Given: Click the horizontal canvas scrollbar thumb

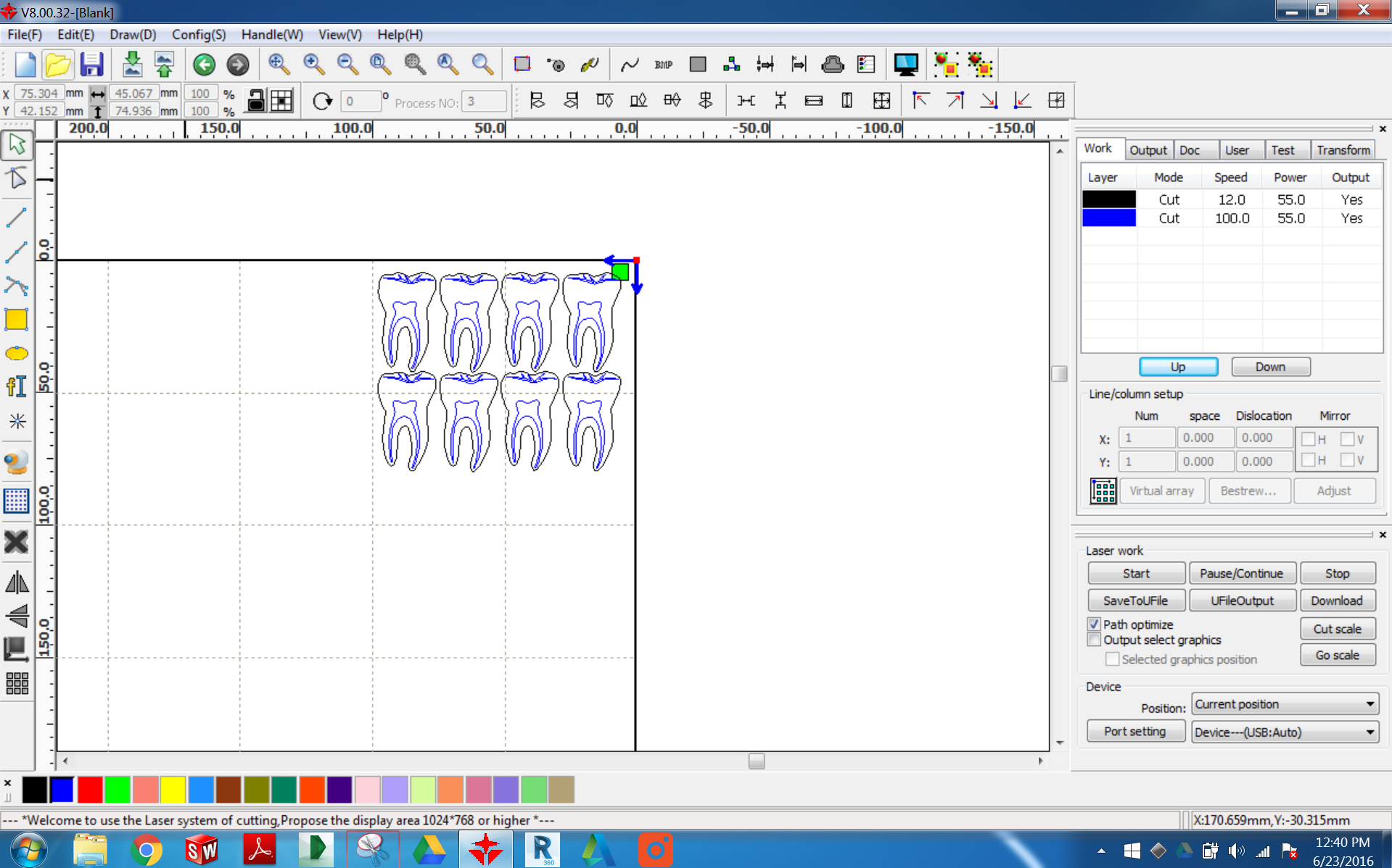Looking at the screenshot, I should pyautogui.click(x=757, y=761).
